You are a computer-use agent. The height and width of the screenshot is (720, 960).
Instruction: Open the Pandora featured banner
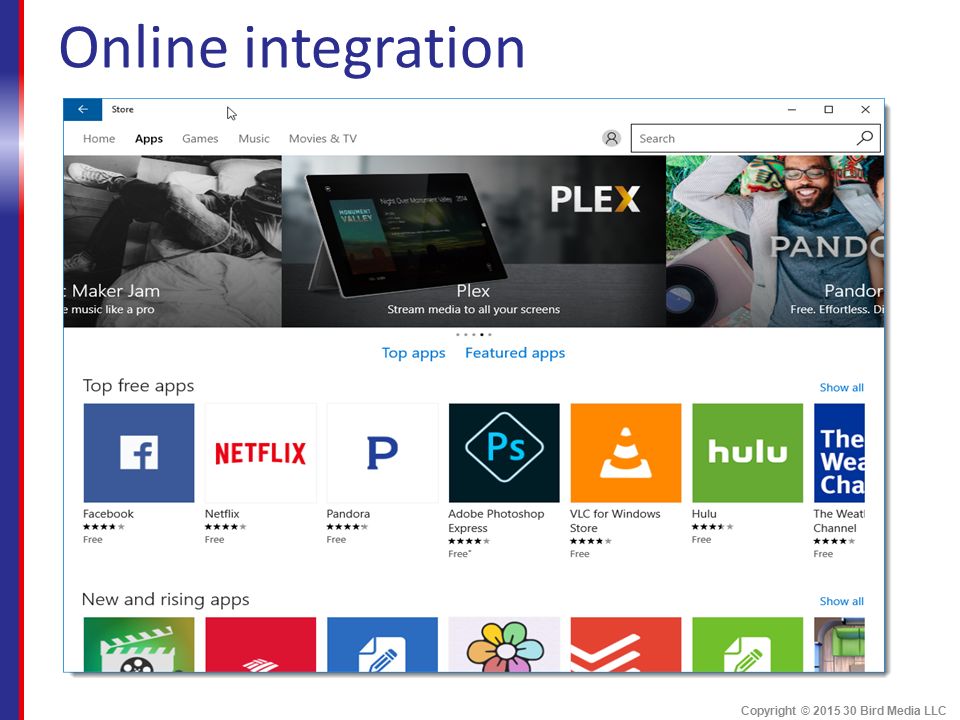click(x=775, y=241)
